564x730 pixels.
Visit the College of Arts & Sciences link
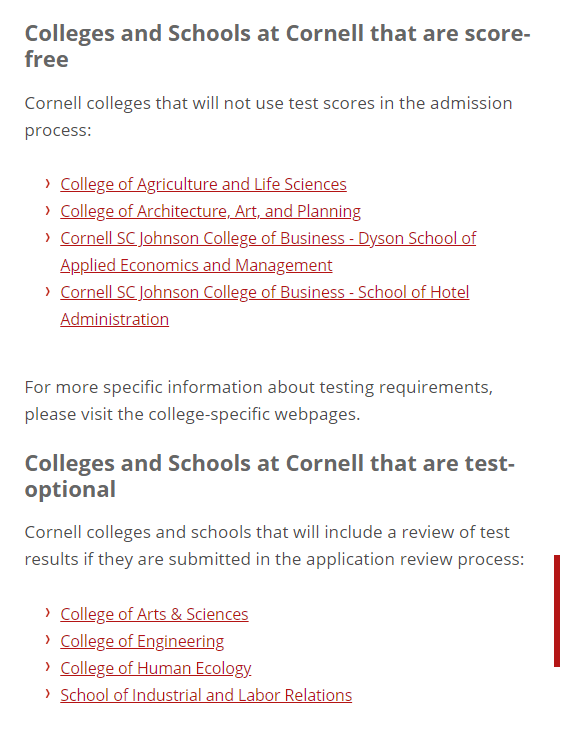point(154,615)
